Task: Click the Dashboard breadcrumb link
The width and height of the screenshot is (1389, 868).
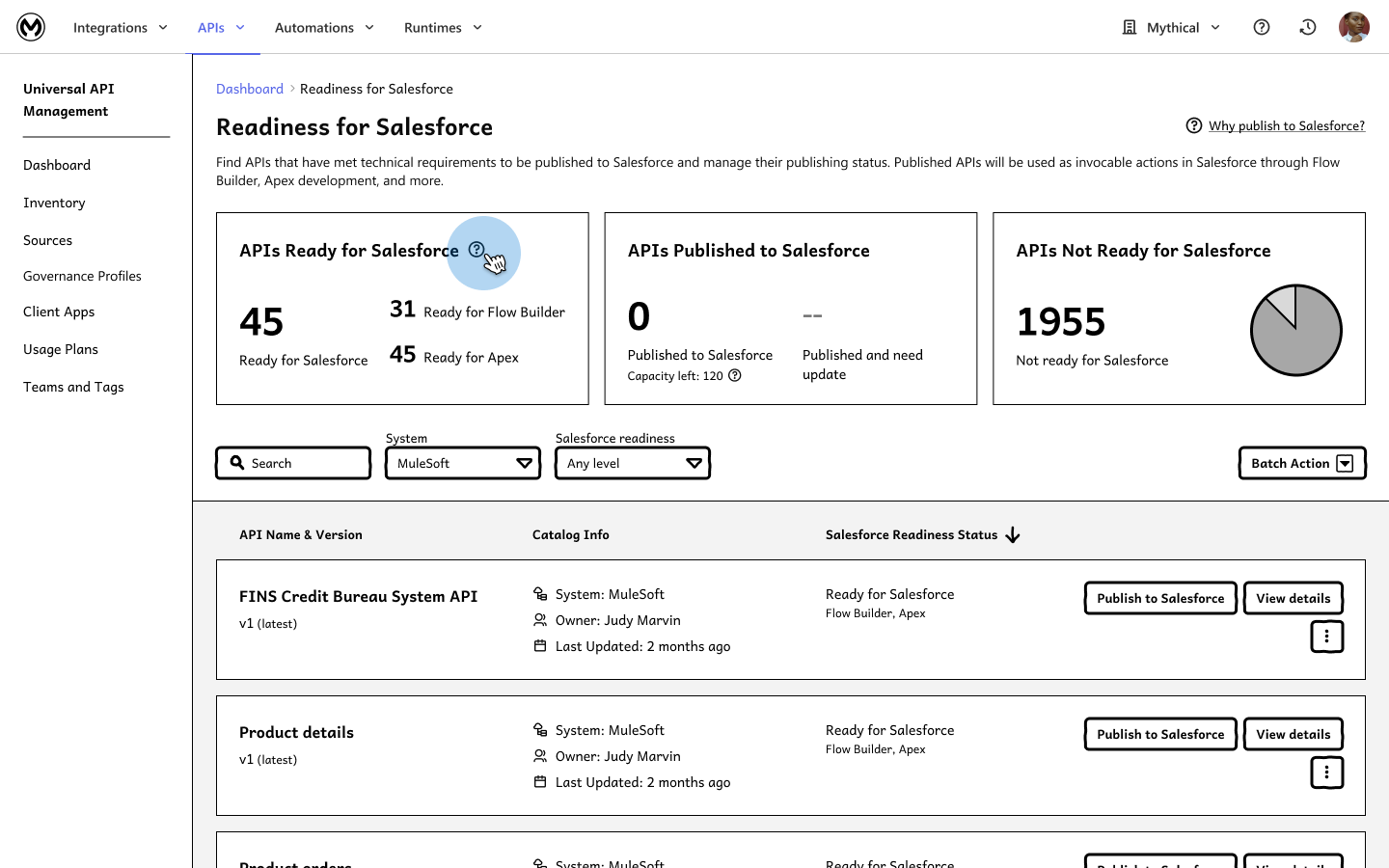Action: pos(250,89)
